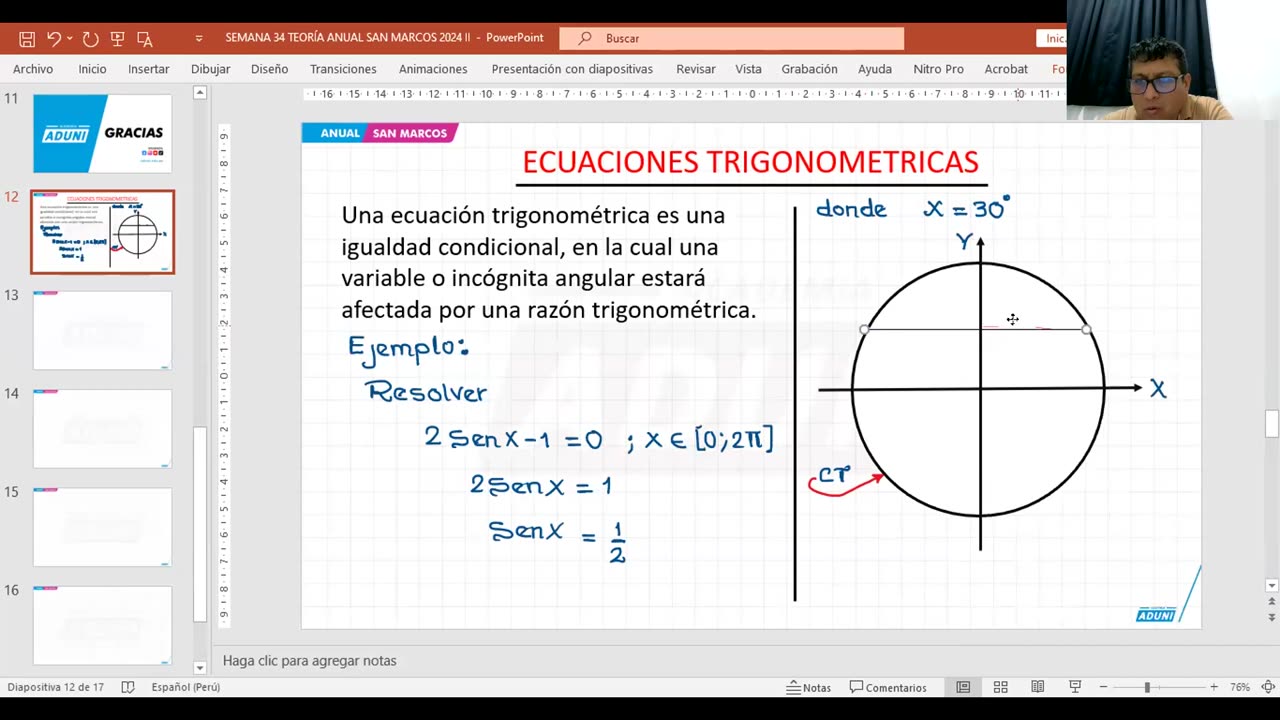Select slide 16 thumbnail
Viewport: 1280px width, 720px height.
[102, 625]
